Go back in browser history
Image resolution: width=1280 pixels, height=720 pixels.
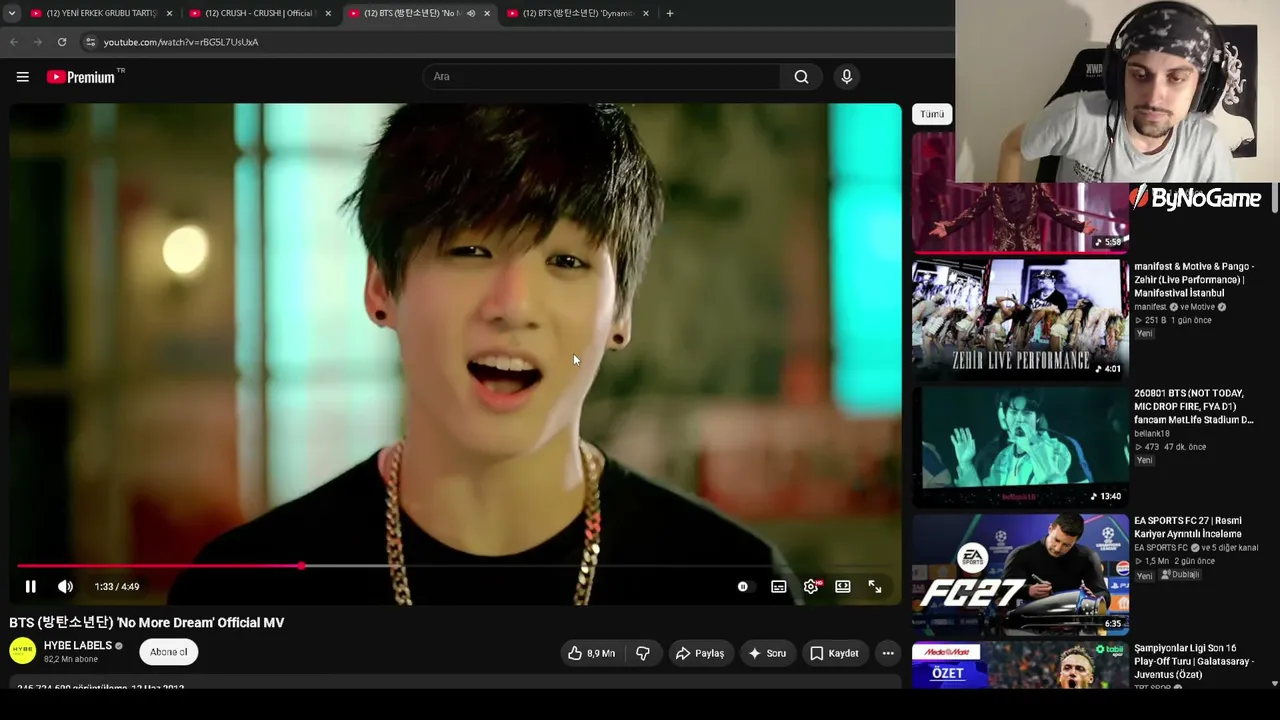[14, 42]
